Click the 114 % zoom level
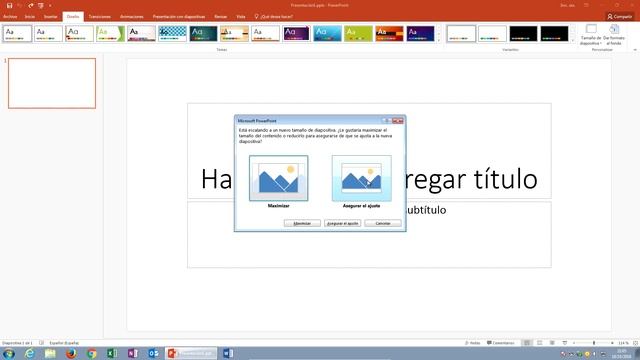The height and width of the screenshot is (360, 640). pos(623,343)
